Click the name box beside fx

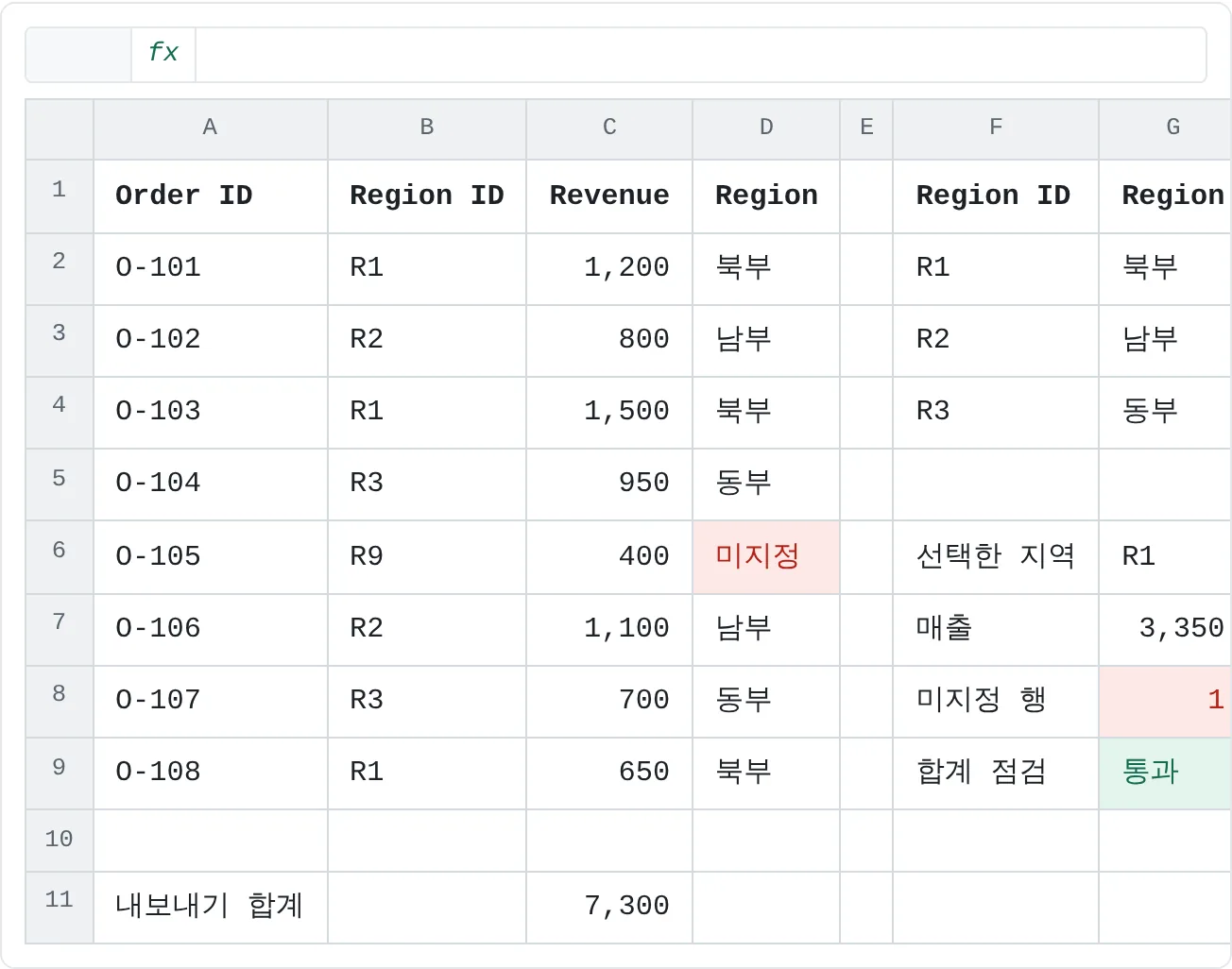pos(78,54)
